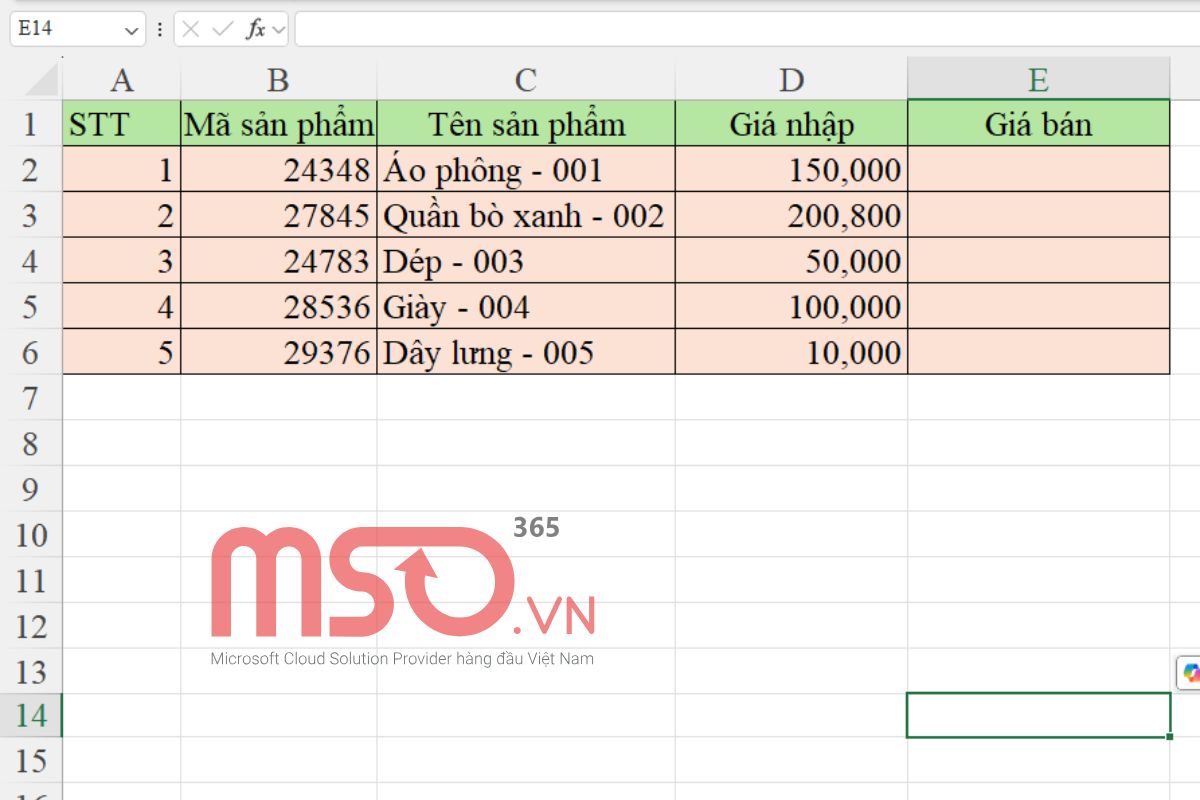Screen dimensions: 1200x800
Task: Select row 15 header
Action: pyautogui.click(x=31, y=761)
